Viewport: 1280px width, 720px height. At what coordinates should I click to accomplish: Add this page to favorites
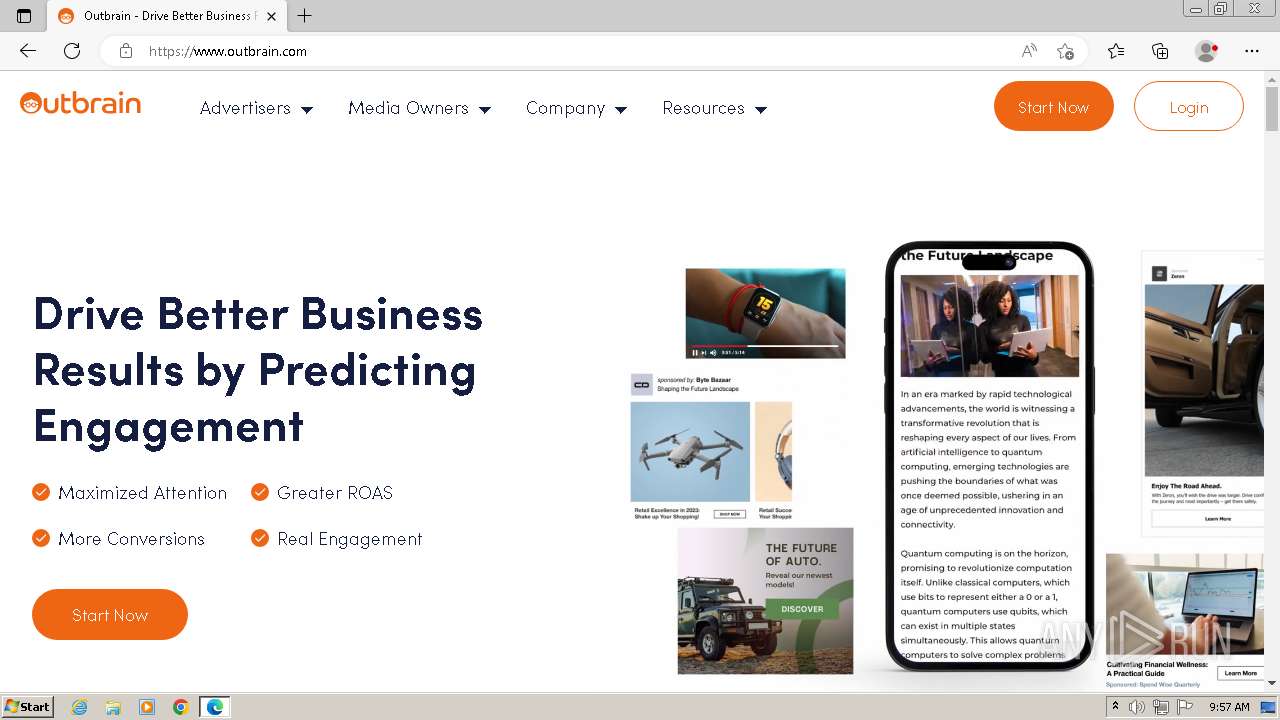1065,51
